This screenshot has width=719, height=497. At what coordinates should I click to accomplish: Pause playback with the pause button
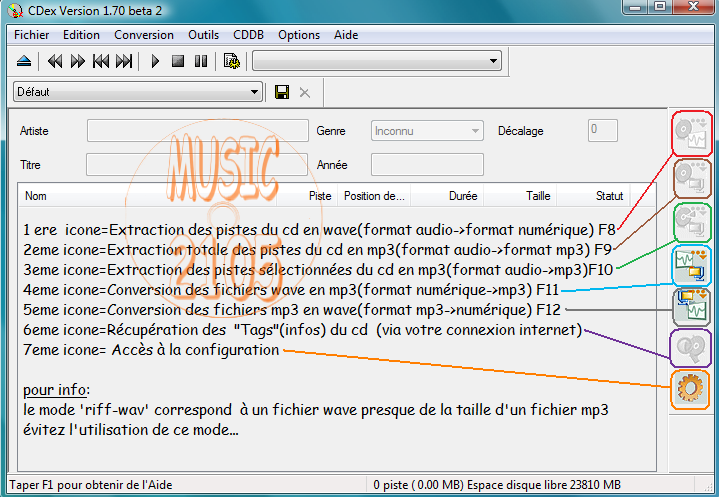pos(201,61)
